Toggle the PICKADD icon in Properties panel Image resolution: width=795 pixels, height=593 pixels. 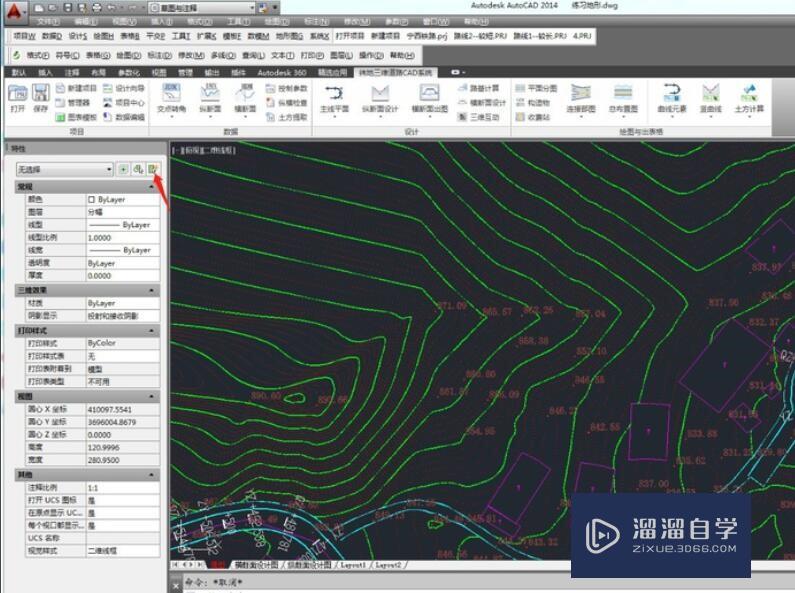coord(123,169)
